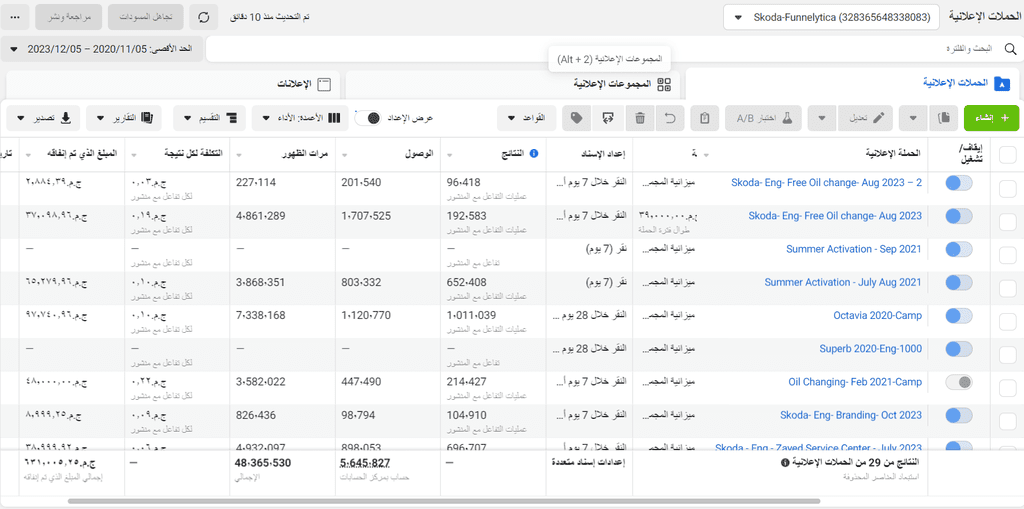Click the green Create (إنشاء) button
1024x509 pixels.
991,118
